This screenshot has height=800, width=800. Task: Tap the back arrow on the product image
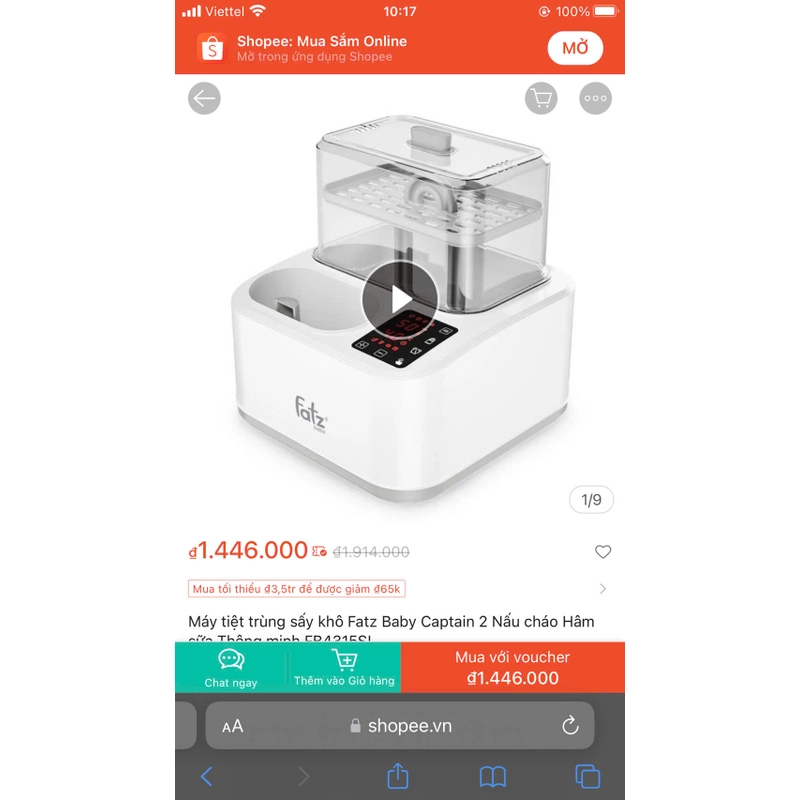click(x=204, y=98)
